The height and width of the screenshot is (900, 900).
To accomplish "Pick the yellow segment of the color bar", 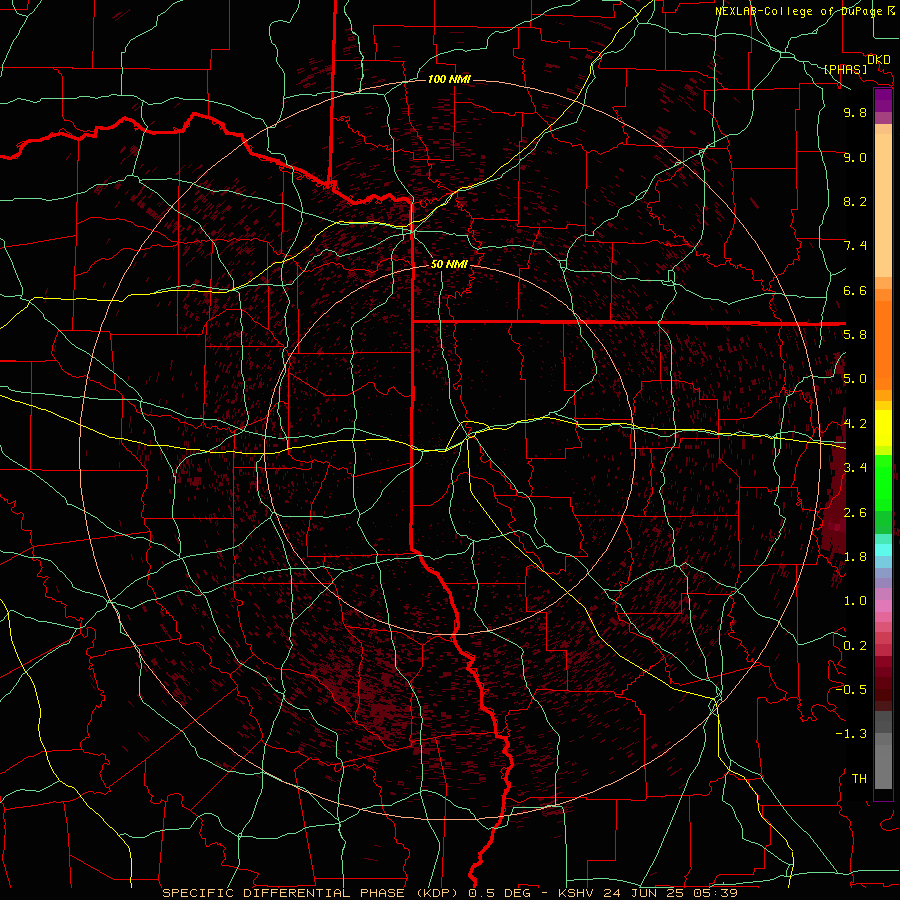I will [x=883, y=428].
